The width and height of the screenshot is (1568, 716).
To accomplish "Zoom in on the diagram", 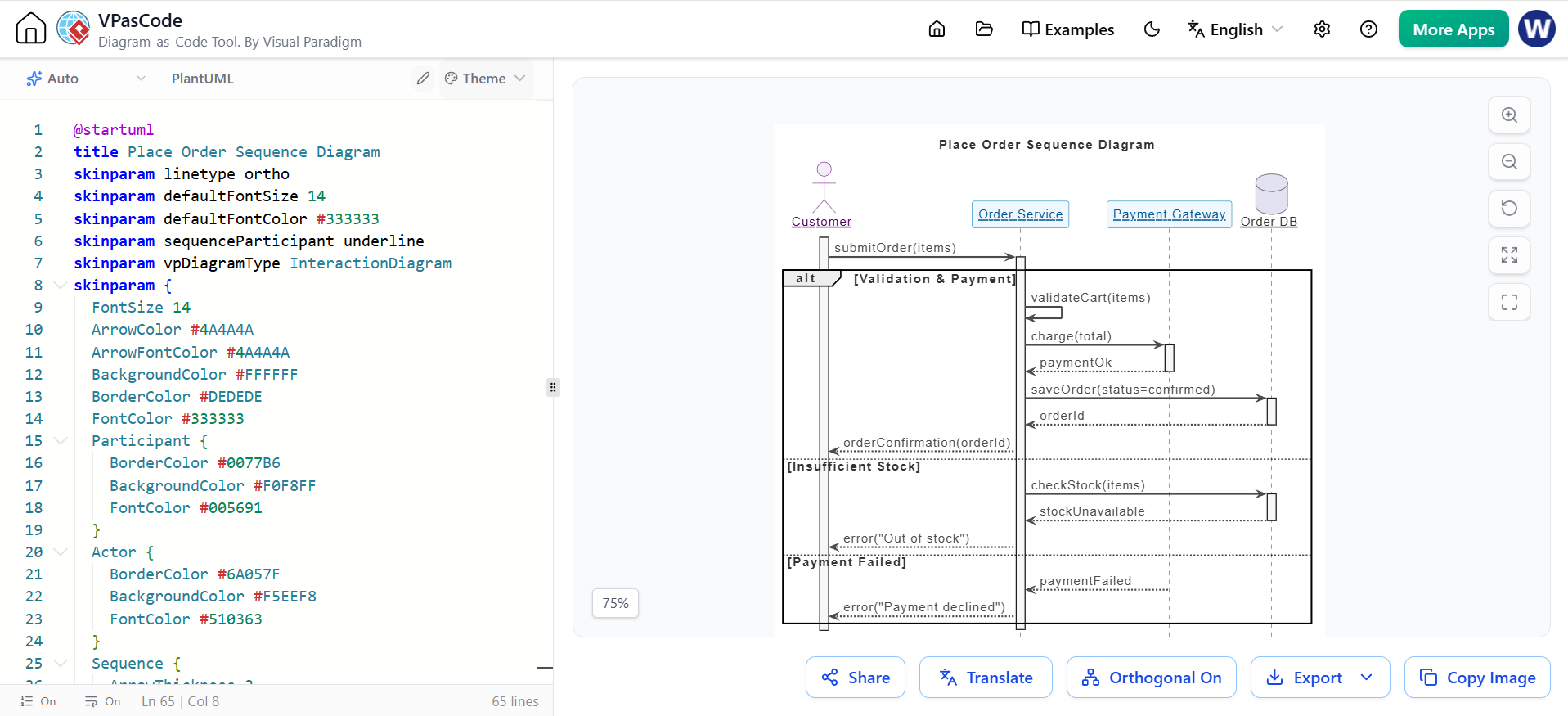I will tap(1509, 115).
